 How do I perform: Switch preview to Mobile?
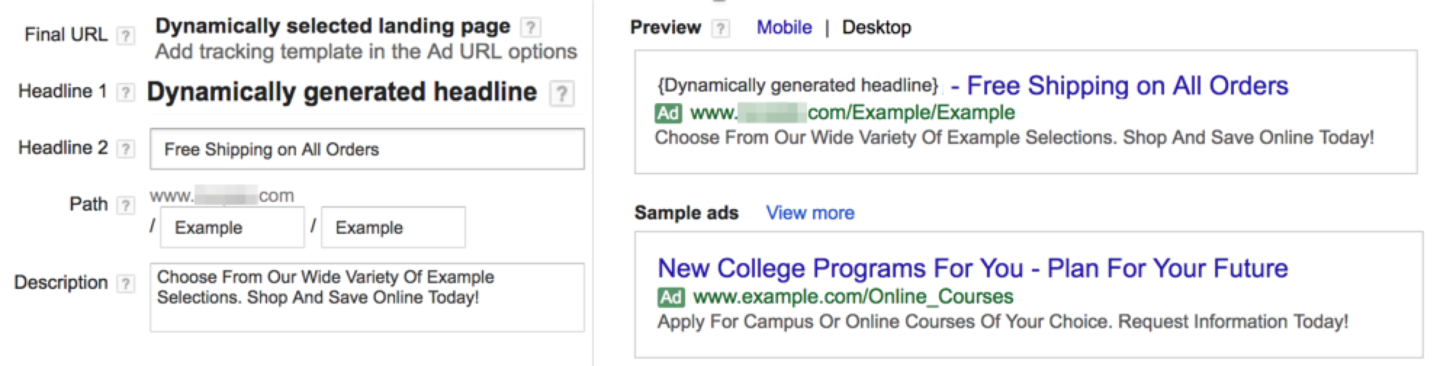(784, 28)
